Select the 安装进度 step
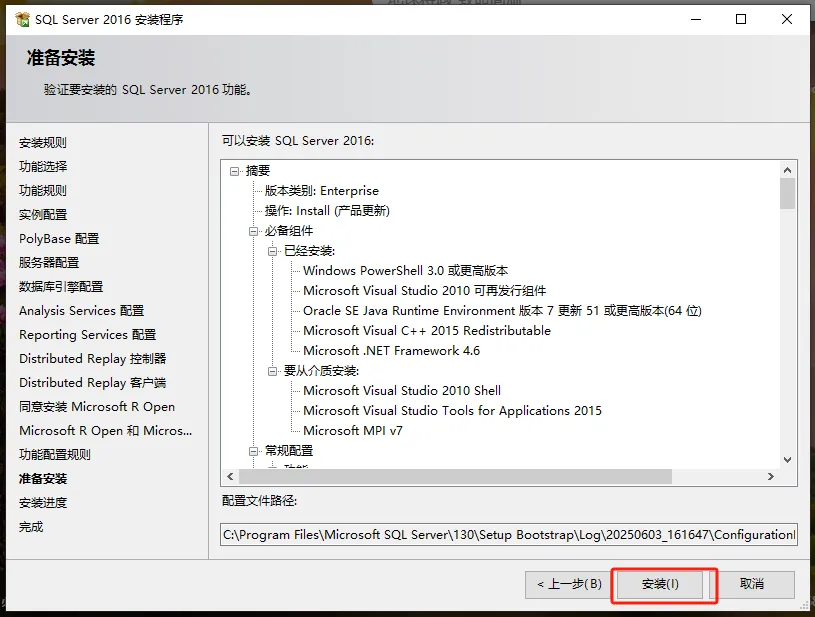This screenshot has width=815, height=617. (x=43, y=503)
